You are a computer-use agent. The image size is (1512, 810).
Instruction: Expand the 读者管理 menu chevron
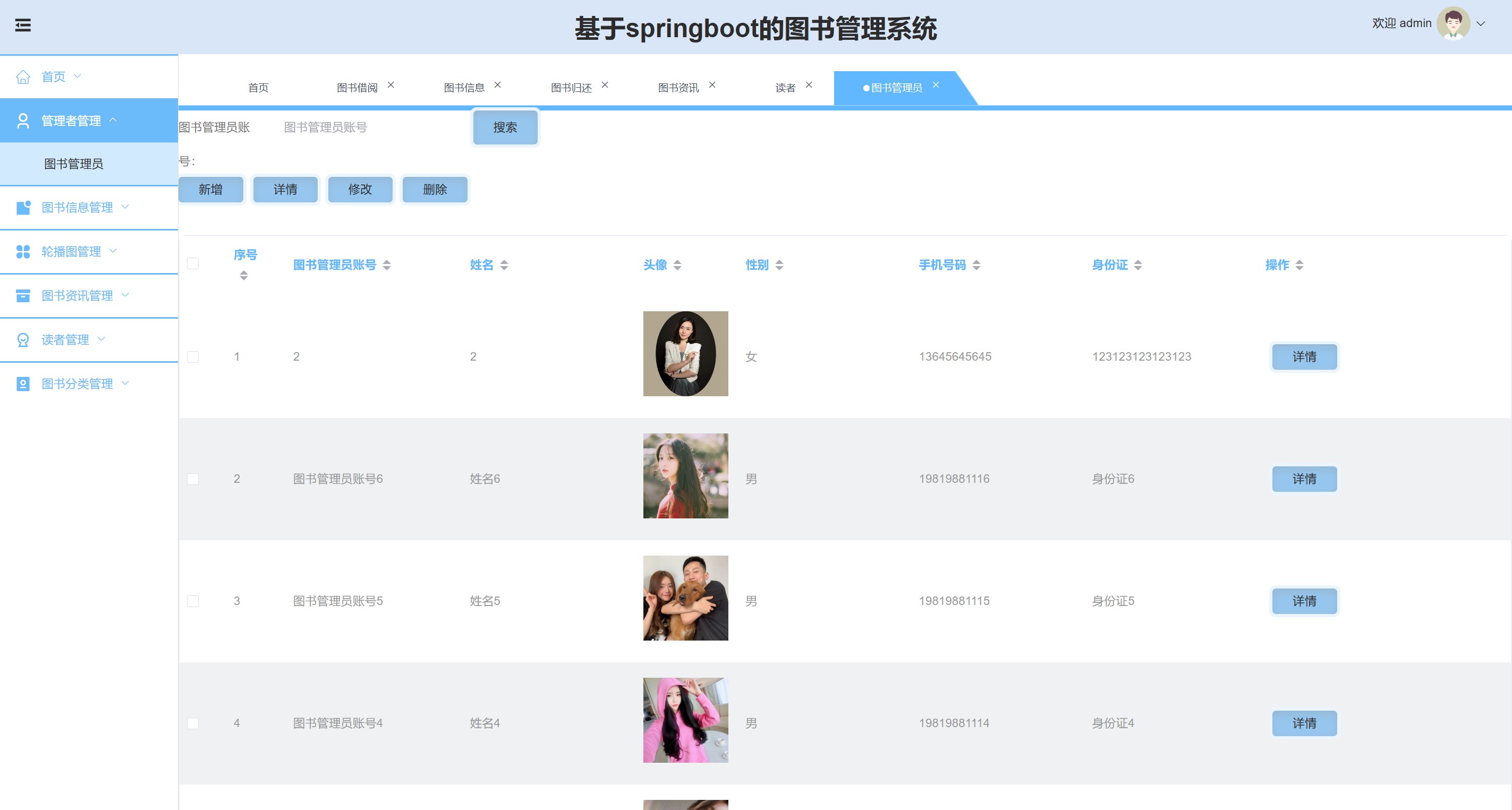coord(101,339)
